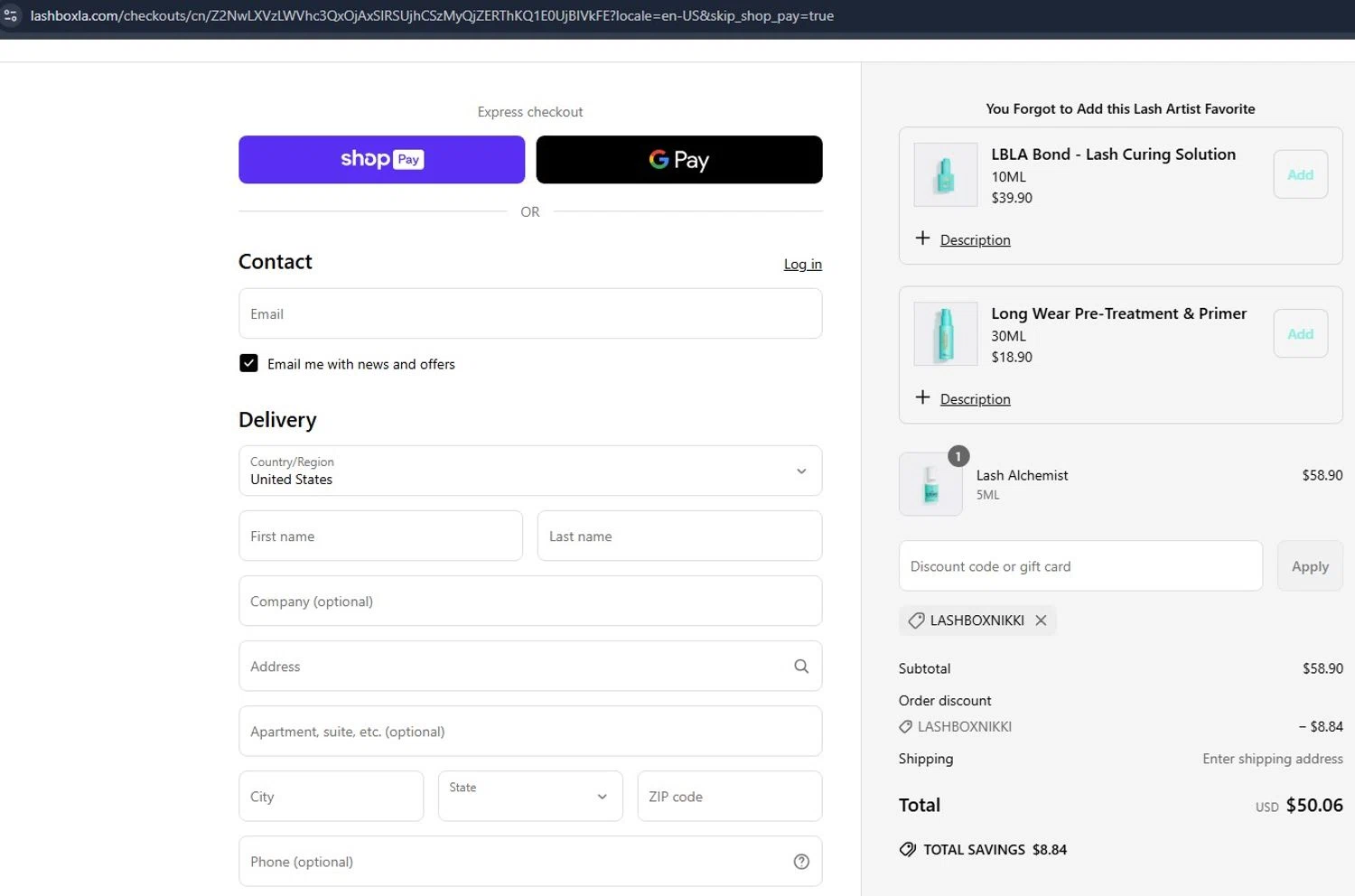The height and width of the screenshot is (896, 1355).
Task: Click the '$18.90' price of Long Wear Primer
Action: tap(1012, 357)
